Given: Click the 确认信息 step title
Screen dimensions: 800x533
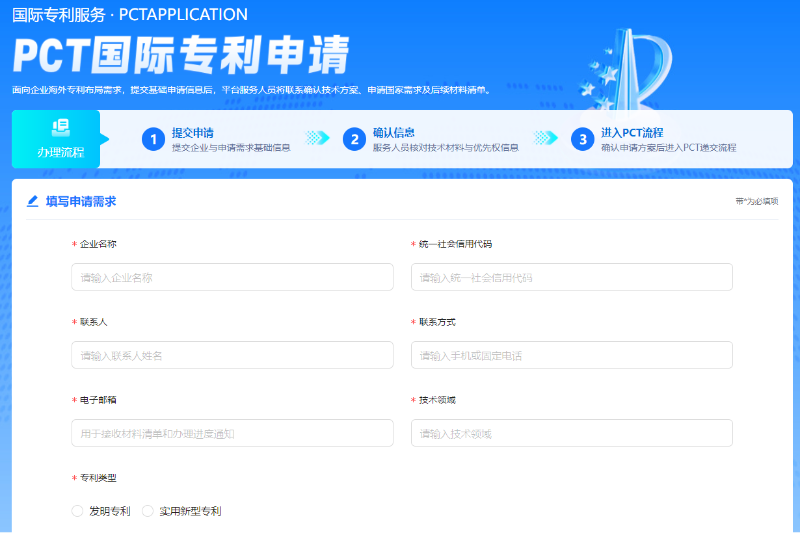Looking at the screenshot, I should pos(393,133).
